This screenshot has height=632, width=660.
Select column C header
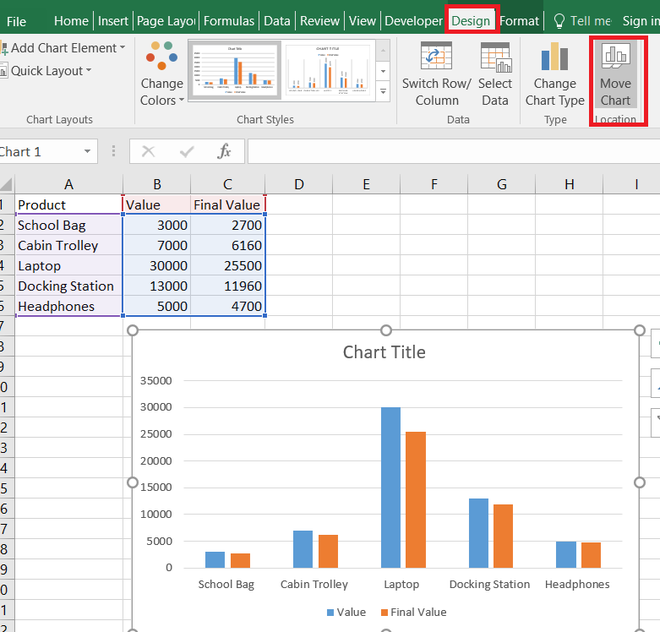(228, 184)
